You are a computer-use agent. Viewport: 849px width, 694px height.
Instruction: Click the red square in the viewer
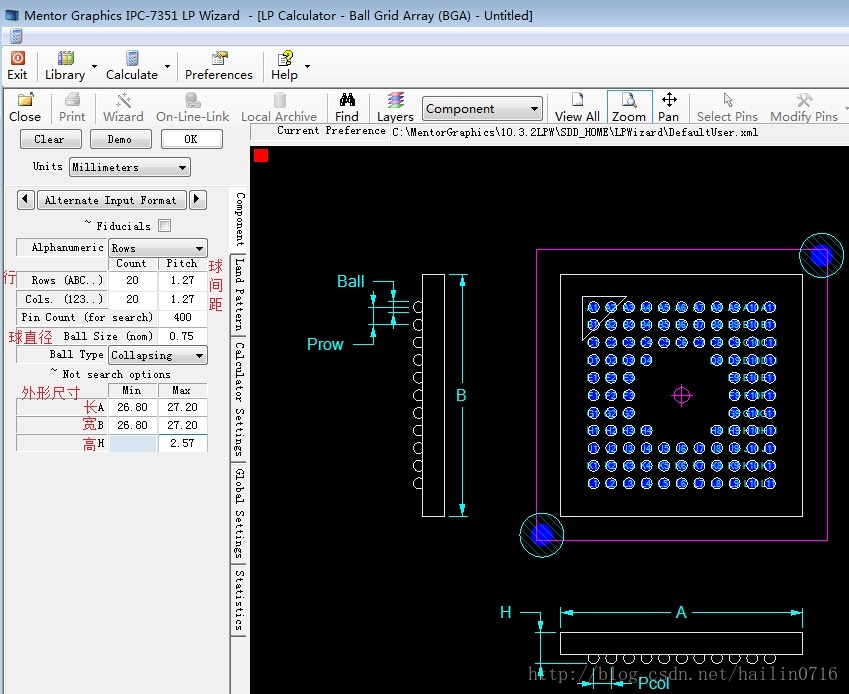(261, 155)
